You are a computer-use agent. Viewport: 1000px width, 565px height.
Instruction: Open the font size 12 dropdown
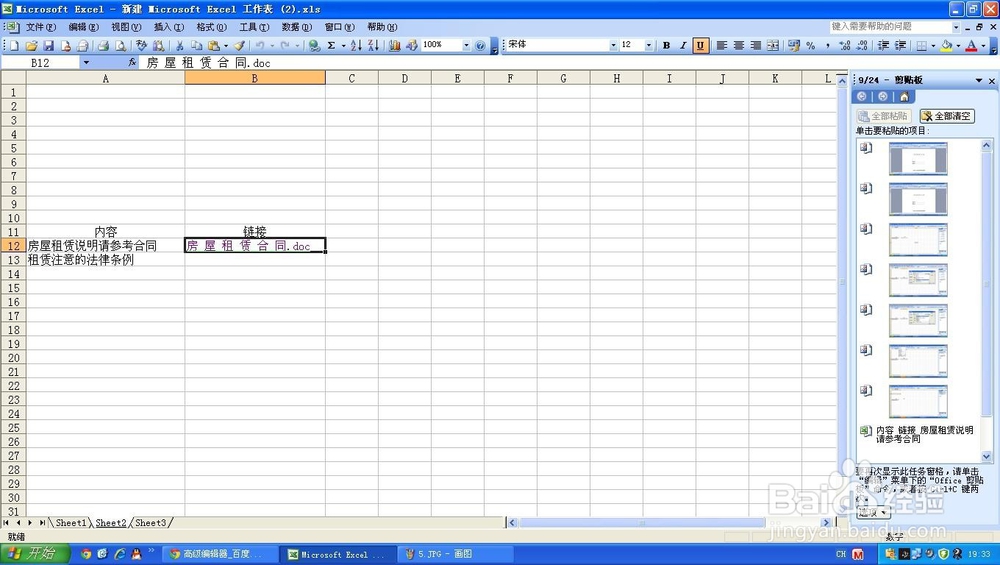tap(649, 45)
